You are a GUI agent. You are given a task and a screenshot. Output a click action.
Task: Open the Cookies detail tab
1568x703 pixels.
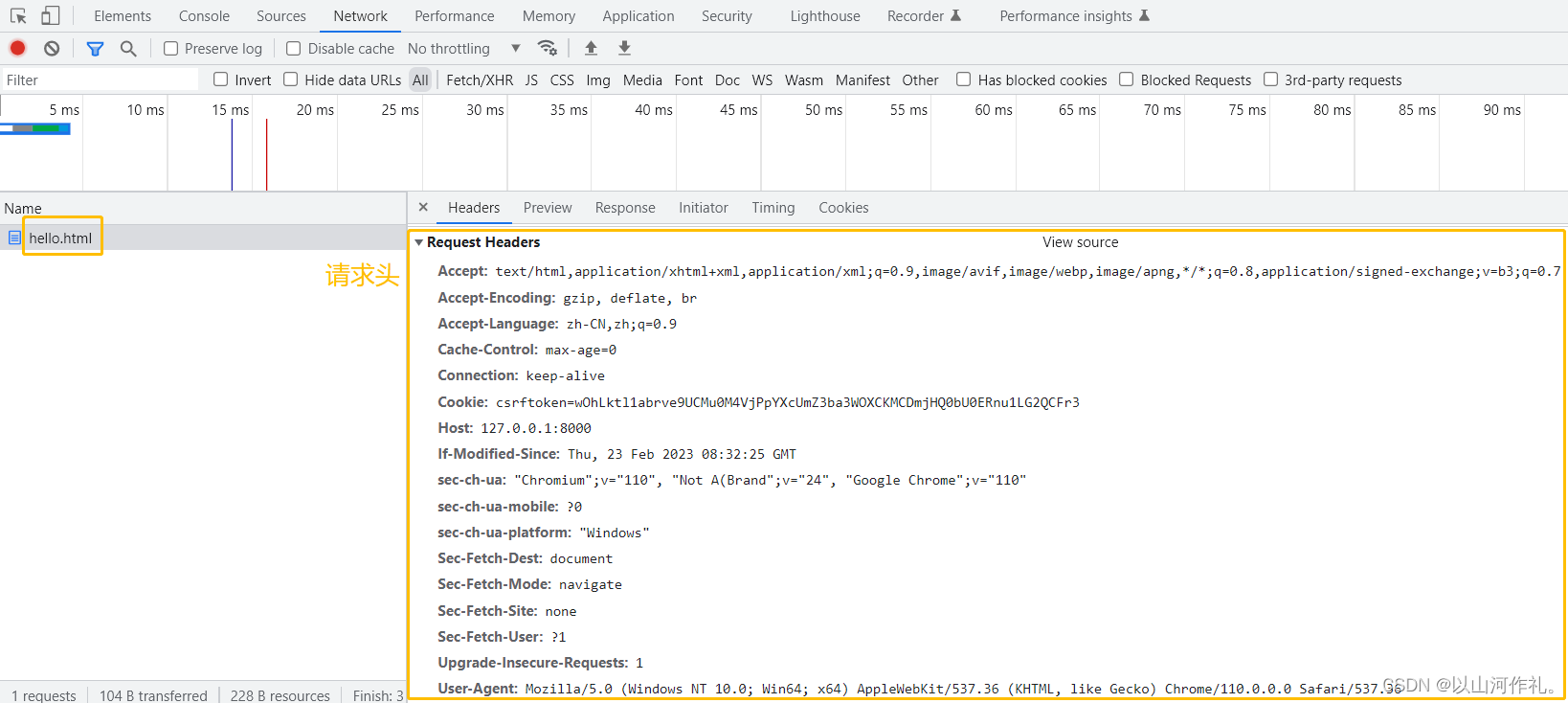843,208
